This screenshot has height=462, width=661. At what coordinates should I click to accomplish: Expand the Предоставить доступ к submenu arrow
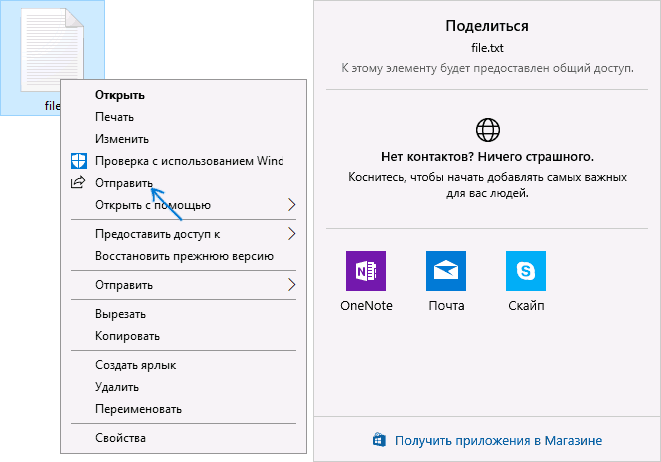click(x=291, y=234)
